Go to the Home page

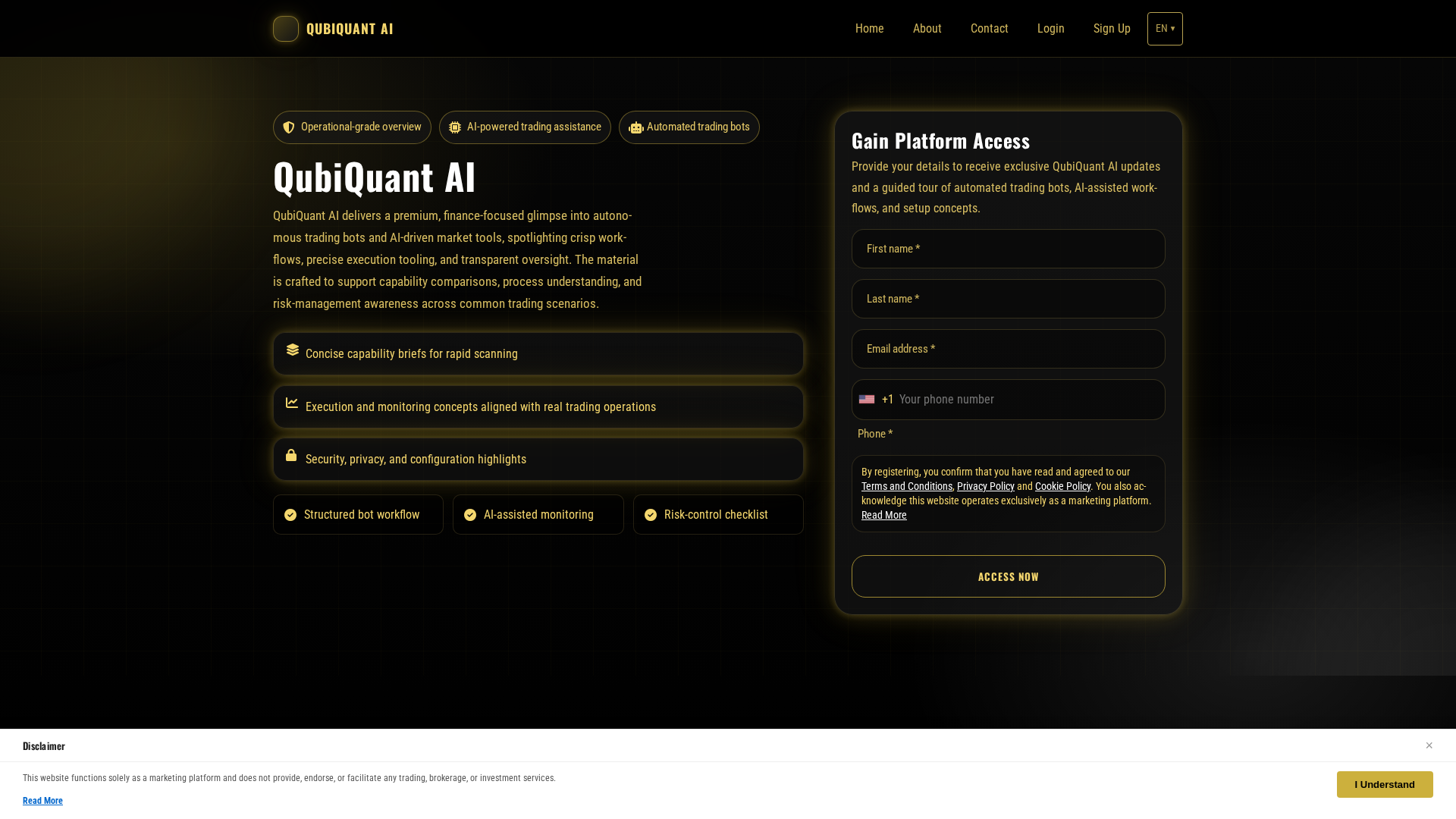pyautogui.click(x=870, y=29)
